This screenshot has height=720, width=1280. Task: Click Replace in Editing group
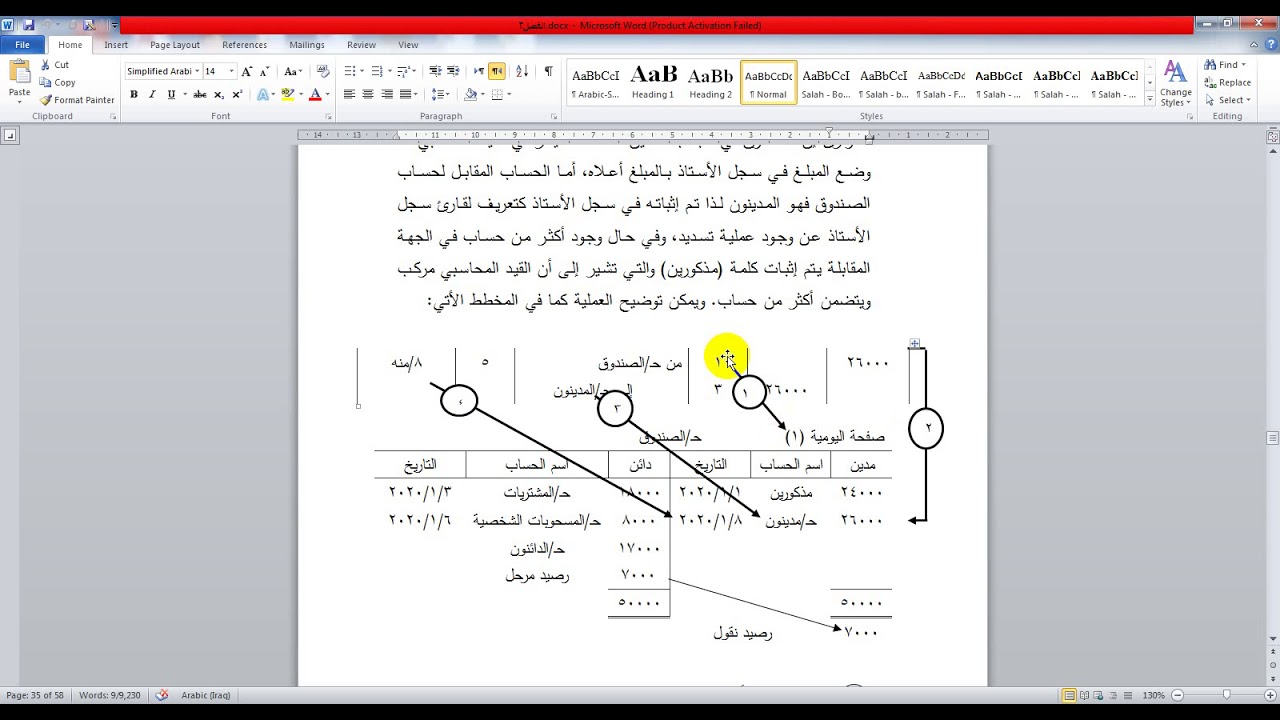coord(1227,82)
